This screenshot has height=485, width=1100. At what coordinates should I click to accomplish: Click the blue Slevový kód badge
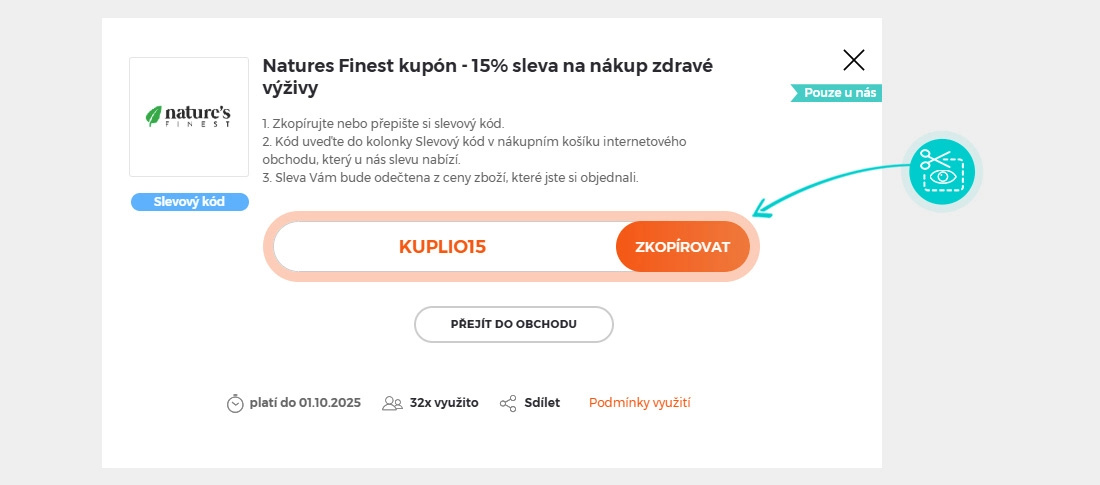pyautogui.click(x=189, y=202)
